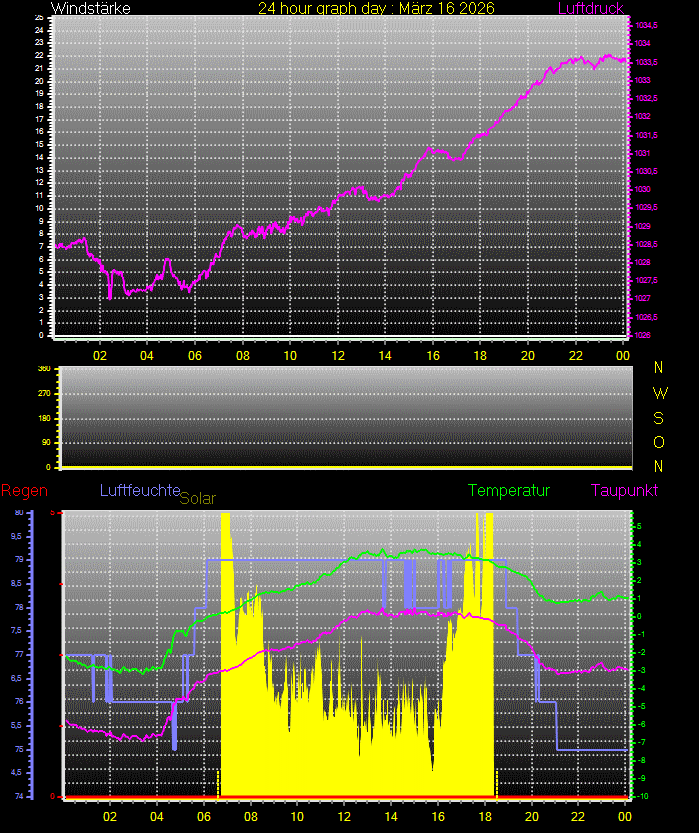Click the 24 hour graph day title
The image size is (699, 833).
click(x=376, y=9)
